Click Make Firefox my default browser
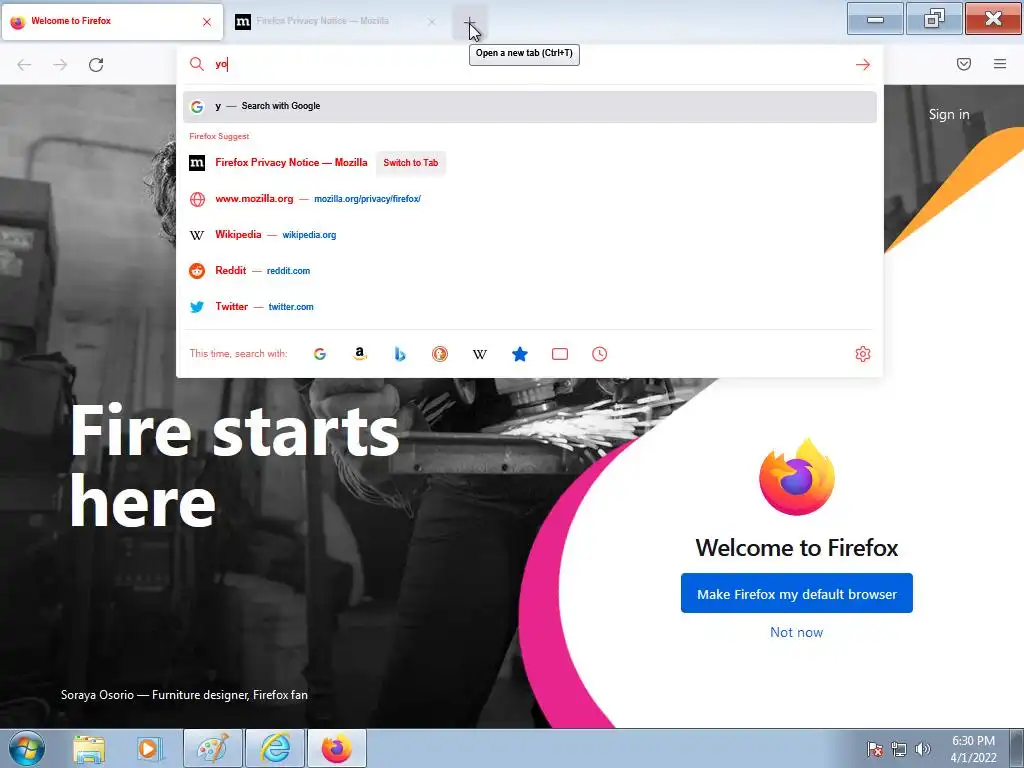Viewport: 1024px width, 768px height. click(797, 594)
